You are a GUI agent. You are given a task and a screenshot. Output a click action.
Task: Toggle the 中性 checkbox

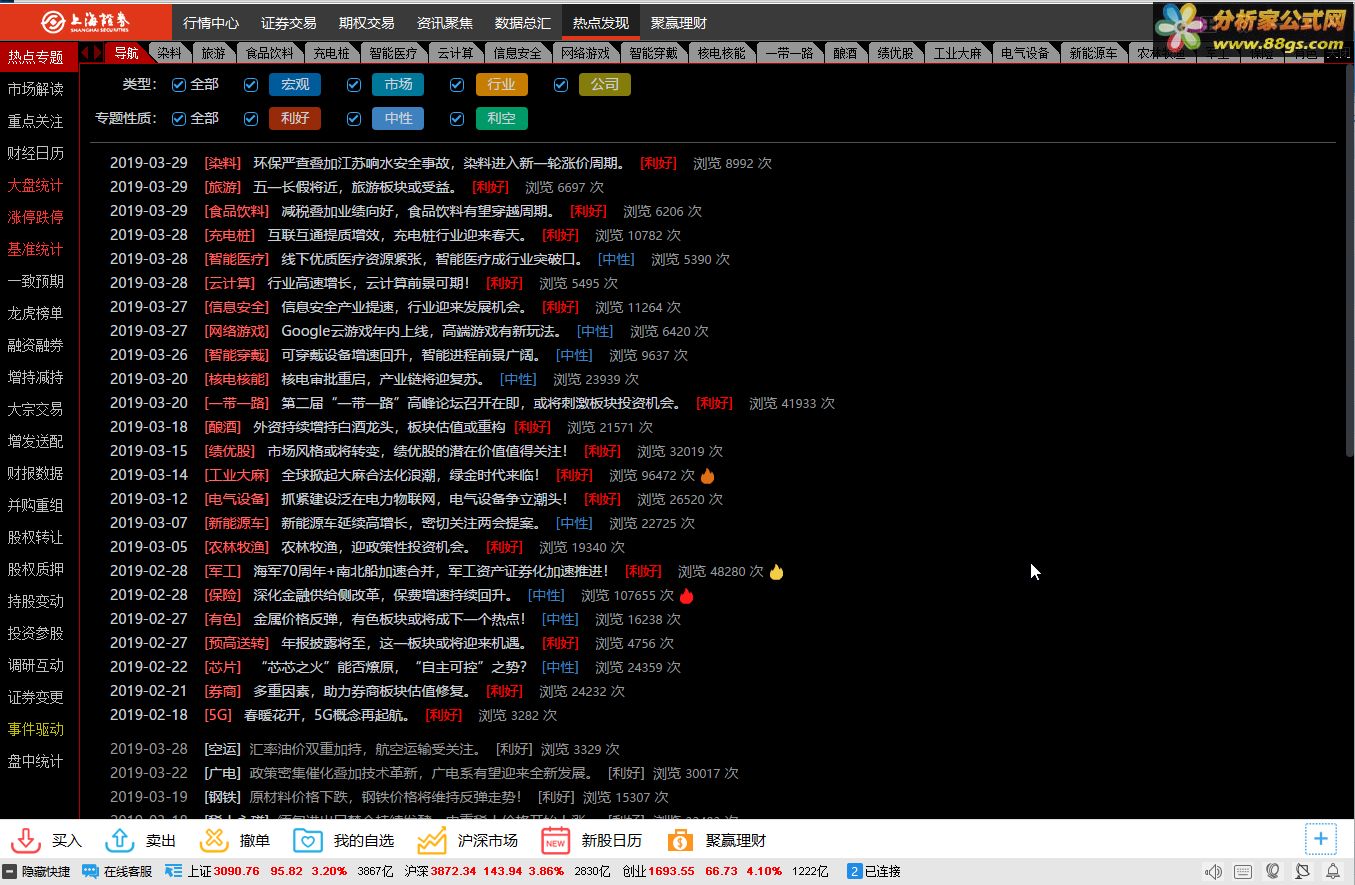[354, 119]
